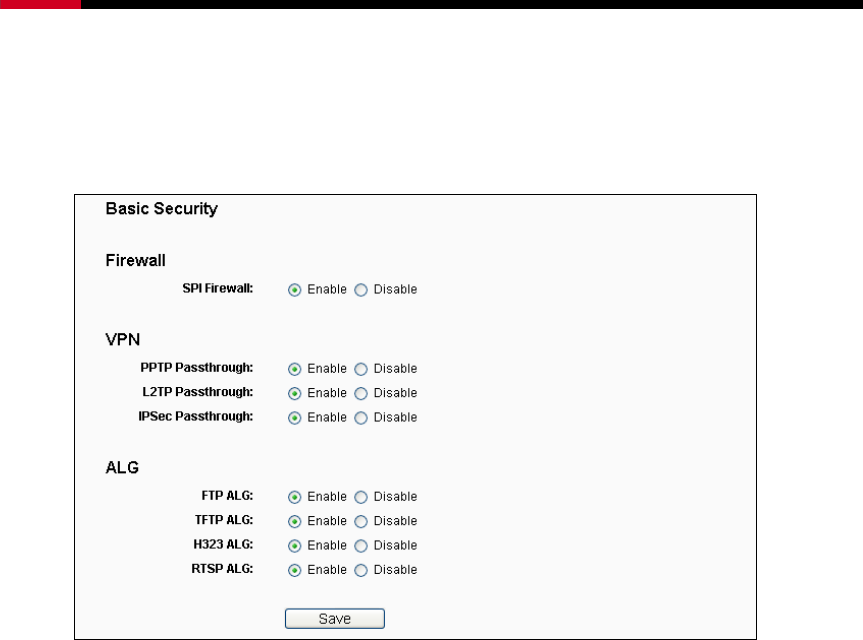Enable the SPI Firewall option
The height and width of the screenshot is (640, 863).
click(x=294, y=290)
